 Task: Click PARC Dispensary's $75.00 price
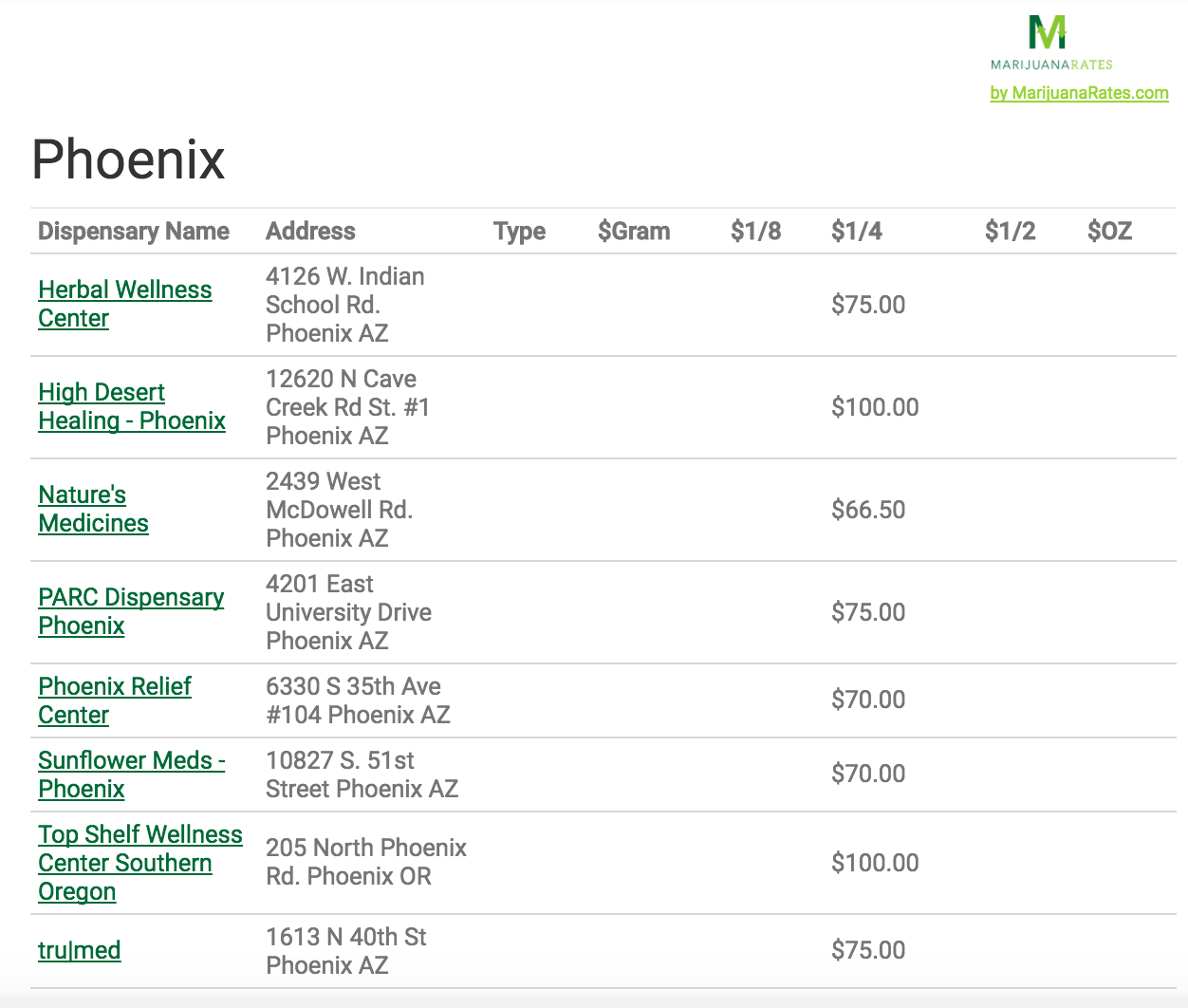pyautogui.click(x=868, y=612)
